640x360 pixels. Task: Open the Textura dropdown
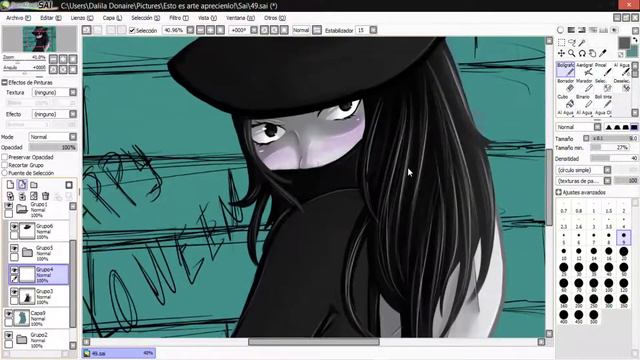pyautogui.click(x=54, y=93)
